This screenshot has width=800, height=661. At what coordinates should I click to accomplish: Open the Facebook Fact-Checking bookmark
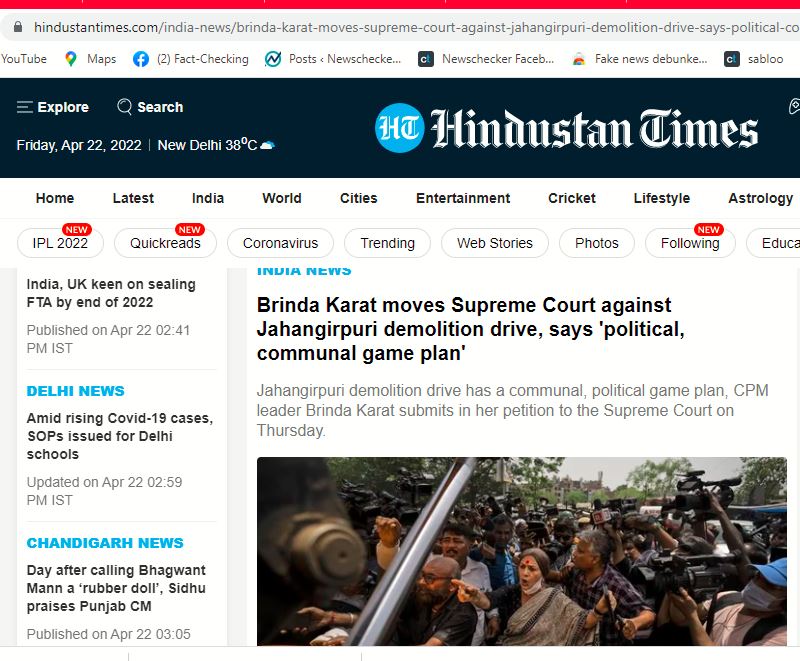coord(191,59)
